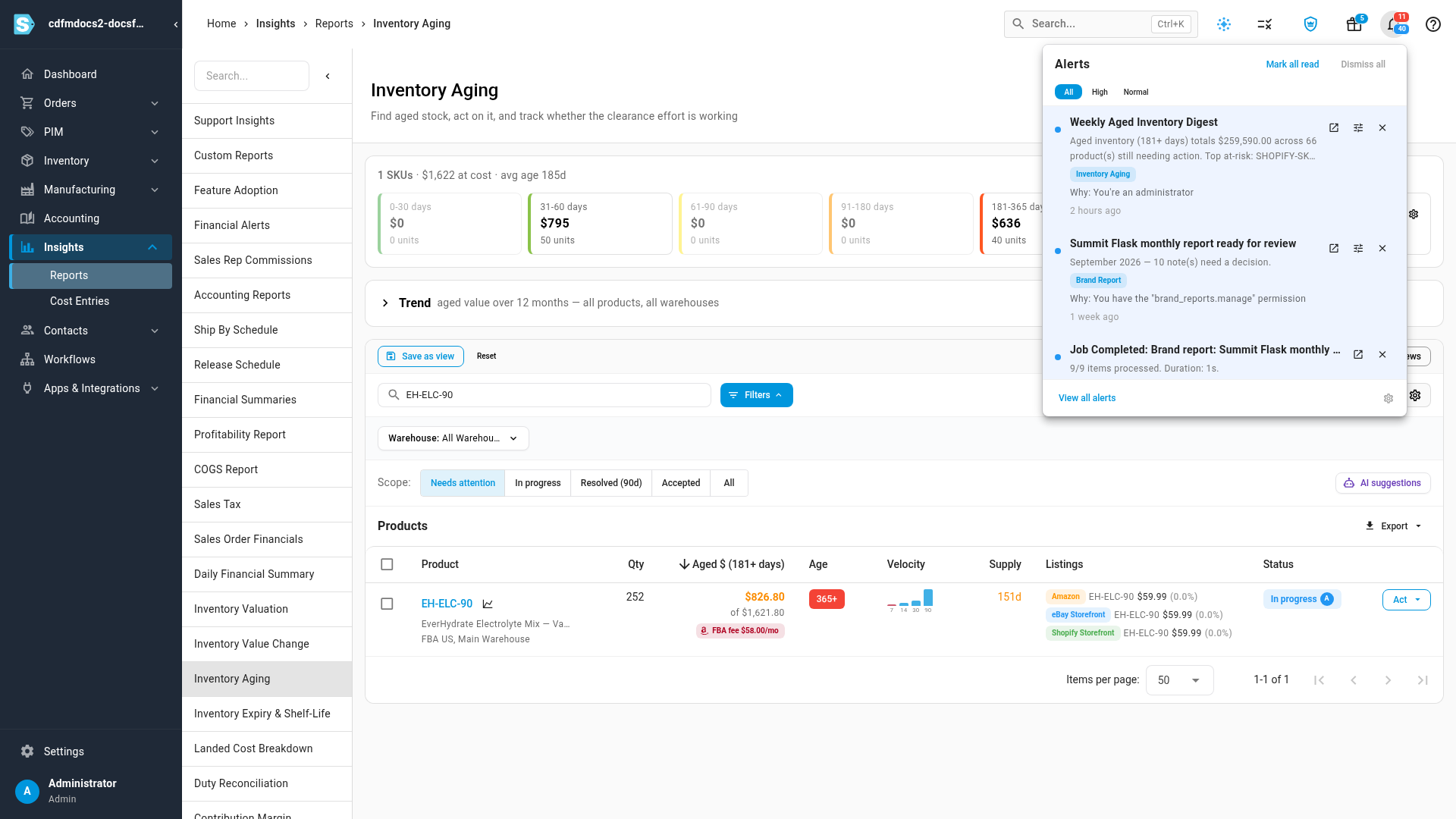Click the notifications bell icon
The image size is (1456, 819).
coord(1393,24)
